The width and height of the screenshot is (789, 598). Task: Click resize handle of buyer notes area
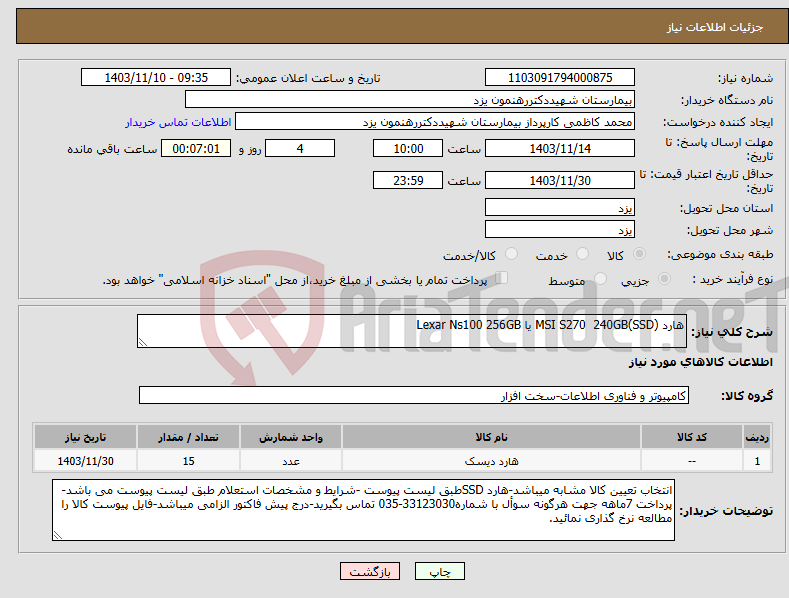[x=58, y=536]
